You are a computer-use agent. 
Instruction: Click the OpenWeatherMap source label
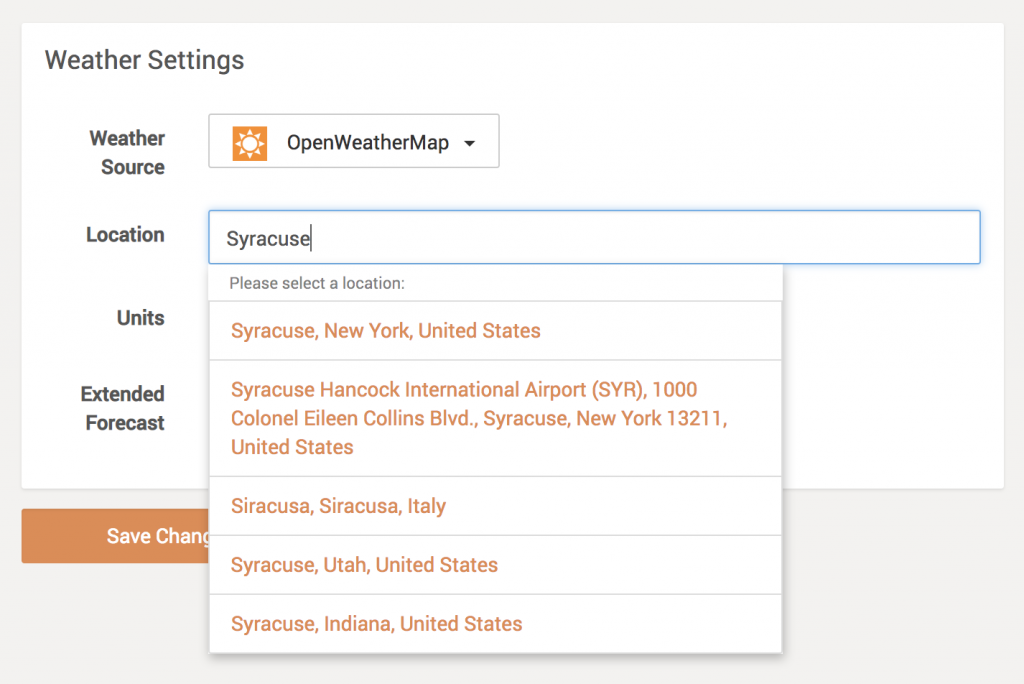point(368,142)
